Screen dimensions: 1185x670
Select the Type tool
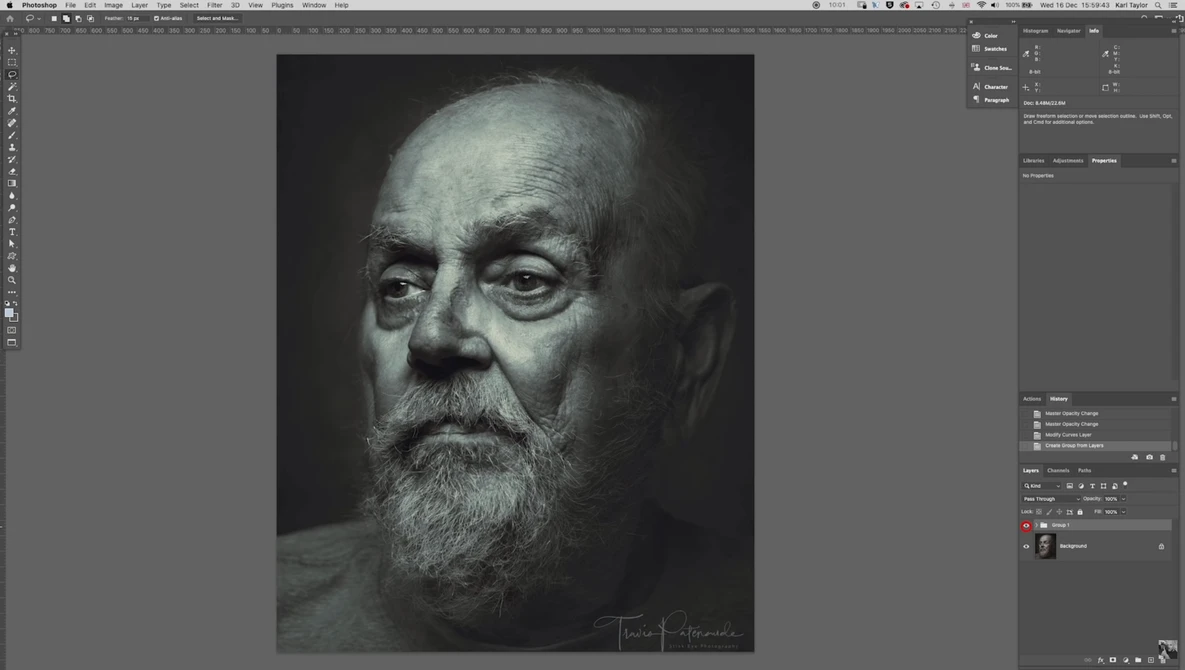click(x=12, y=232)
